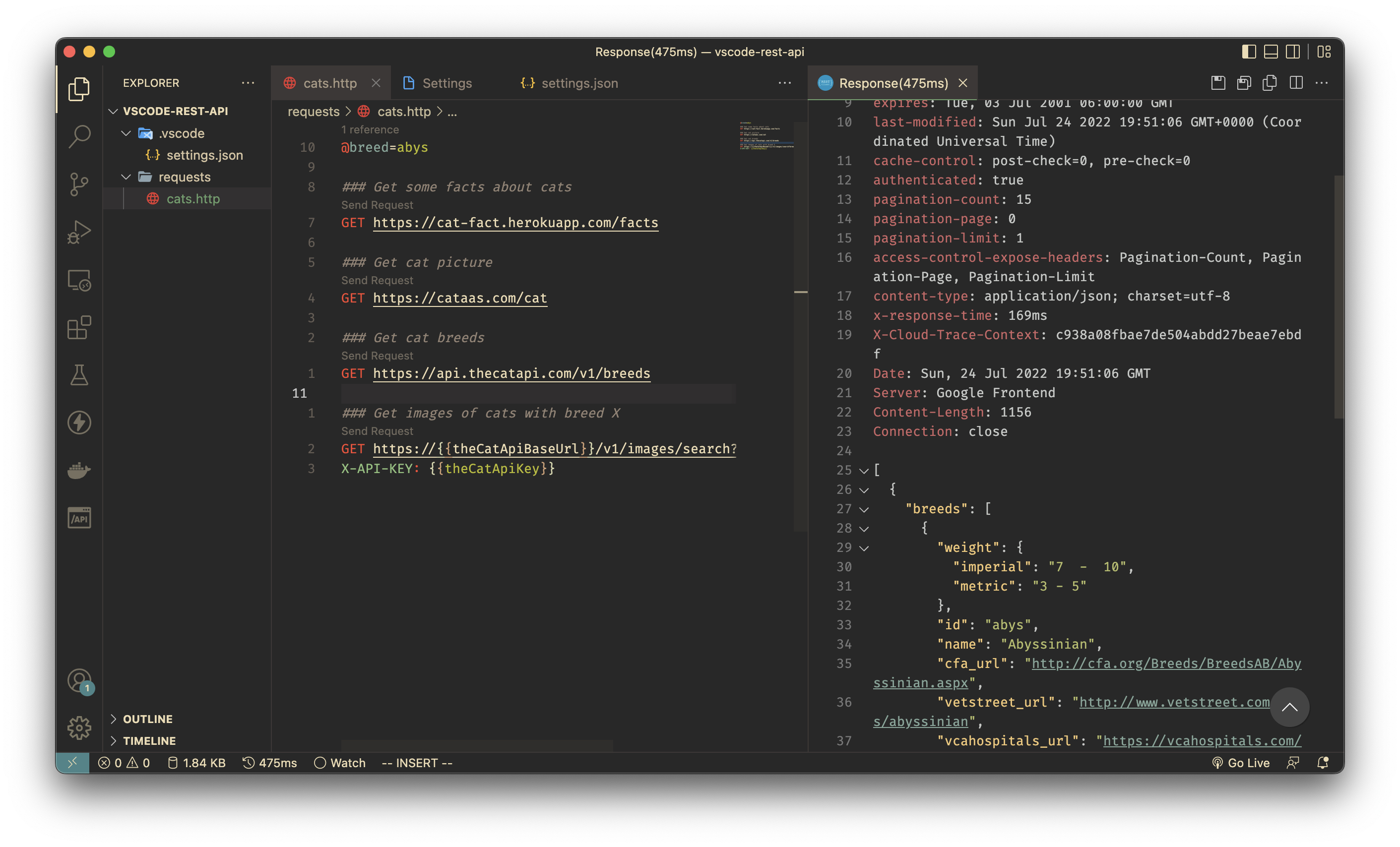
Task: Open the Testing flask view
Action: point(79,375)
